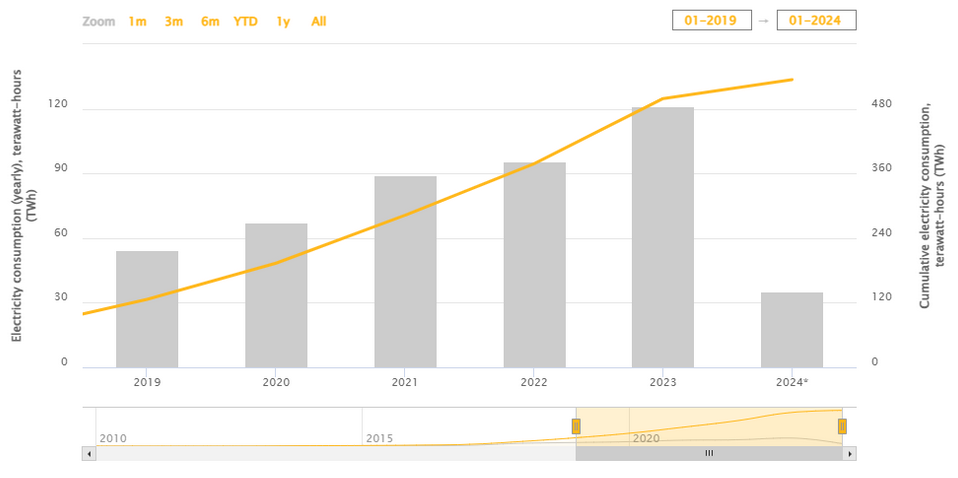
Task: Click the 2019 consumption bar
Action: click(x=147, y=309)
